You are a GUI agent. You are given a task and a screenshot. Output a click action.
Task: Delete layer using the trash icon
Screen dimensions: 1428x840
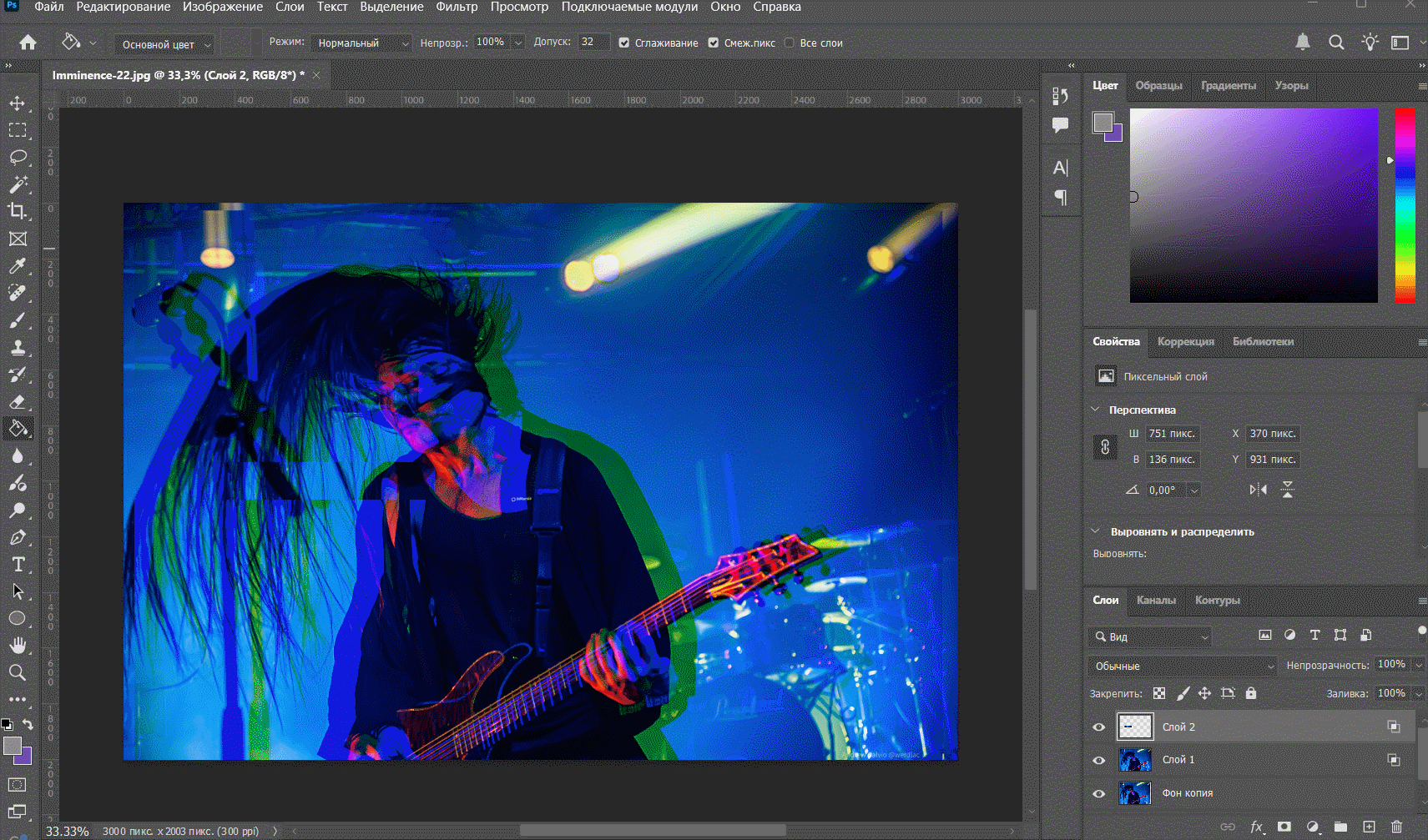pos(1396,827)
